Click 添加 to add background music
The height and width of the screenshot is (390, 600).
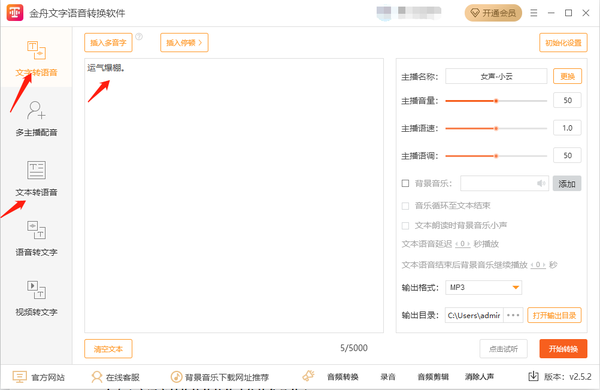click(x=567, y=184)
